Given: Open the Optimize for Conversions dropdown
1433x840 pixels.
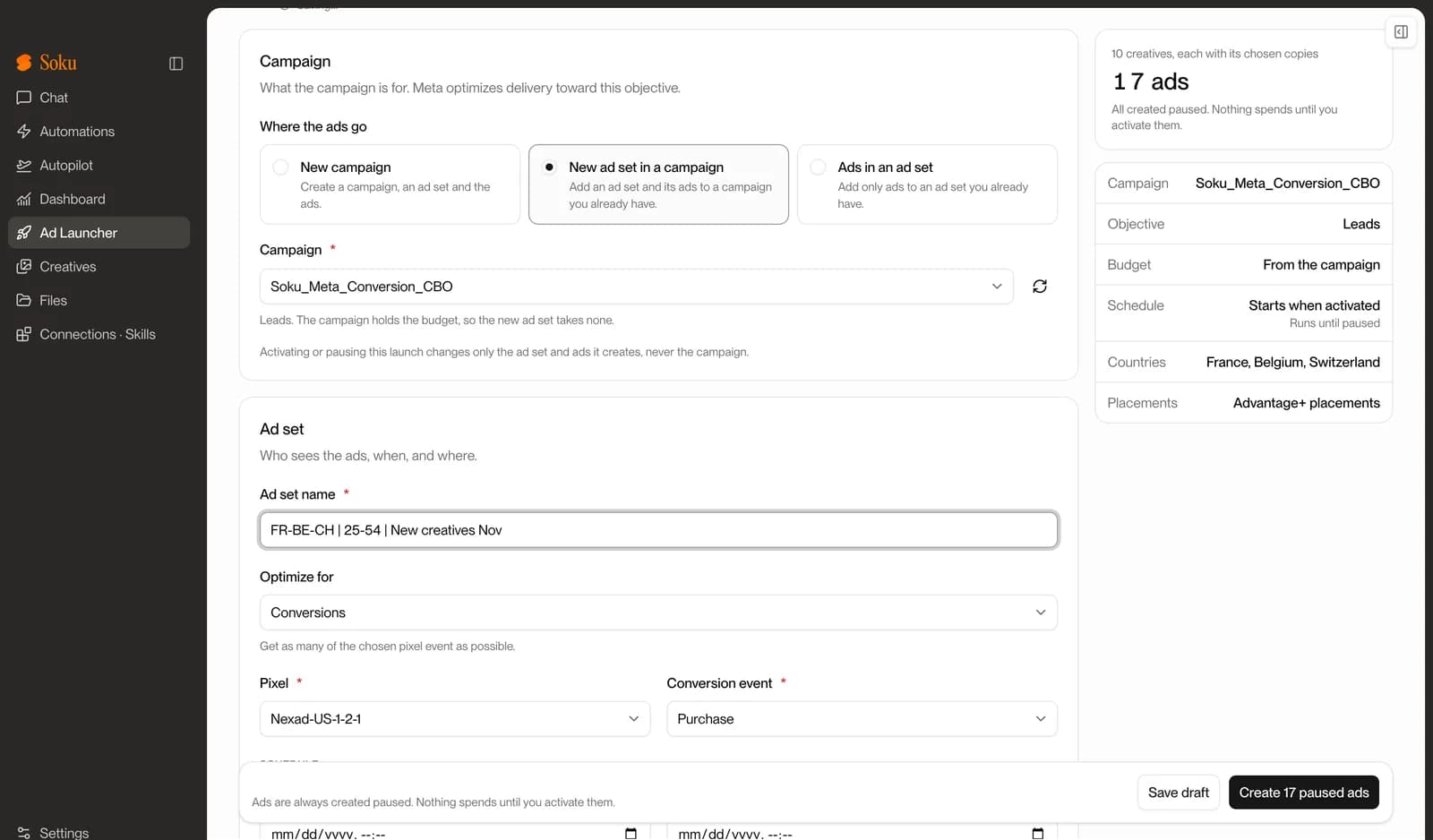Looking at the screenshot, I should point(658,613).
